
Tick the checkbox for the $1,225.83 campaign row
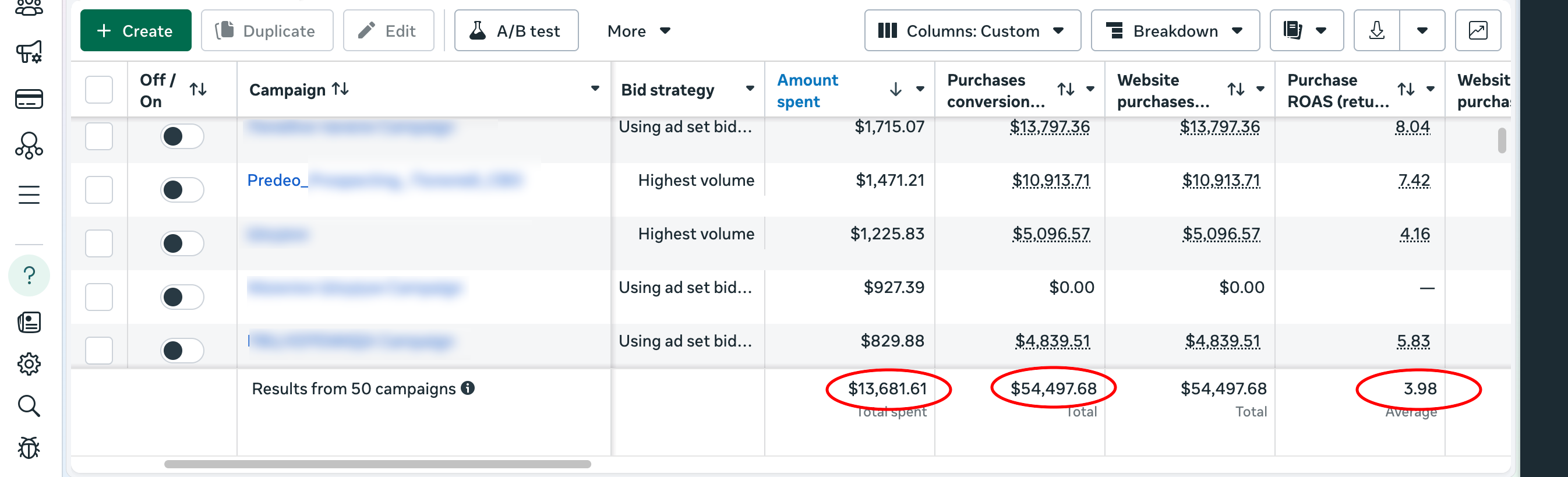point(98,243)
